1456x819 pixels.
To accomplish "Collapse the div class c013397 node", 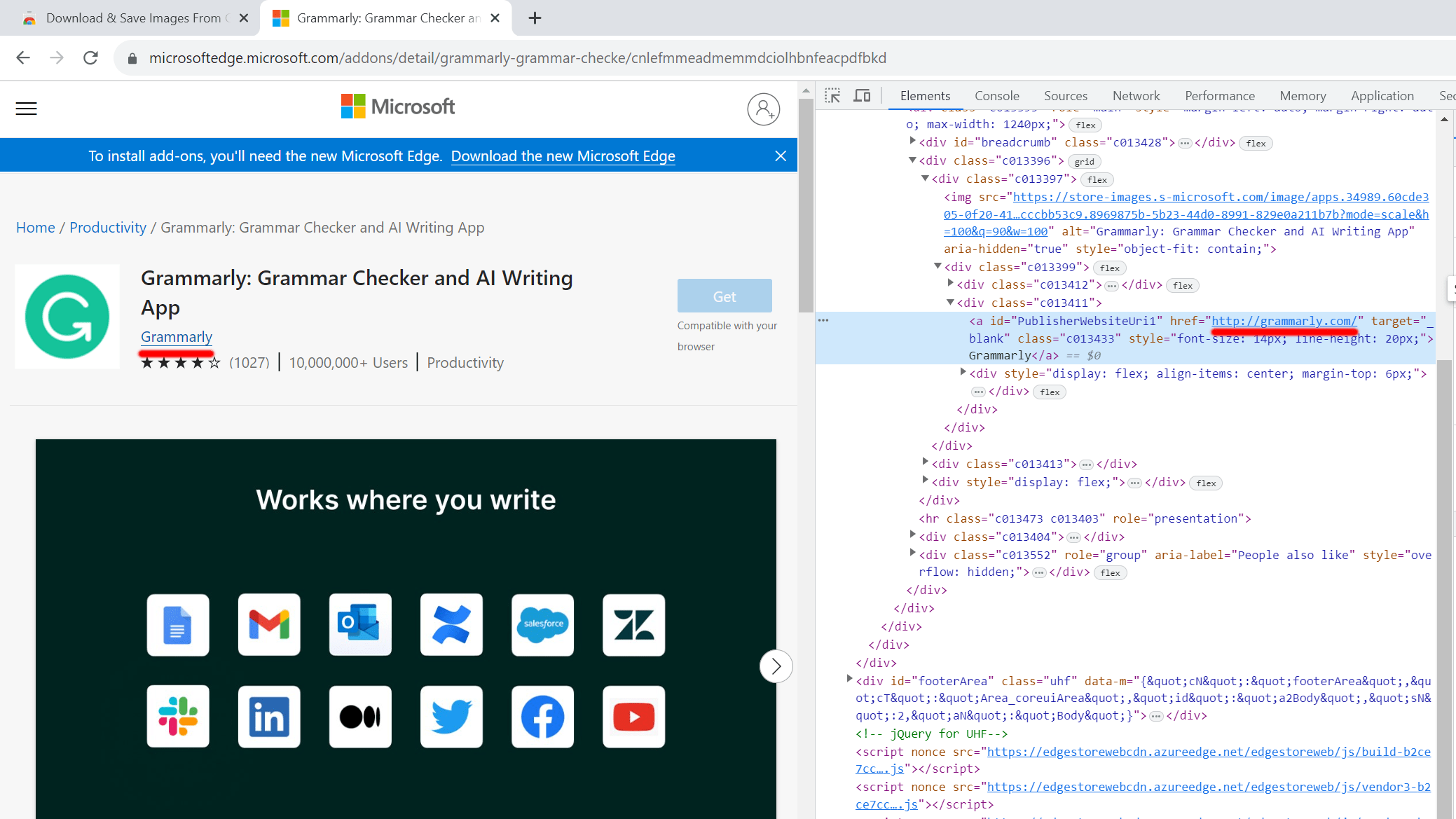I will click(925, 179).
